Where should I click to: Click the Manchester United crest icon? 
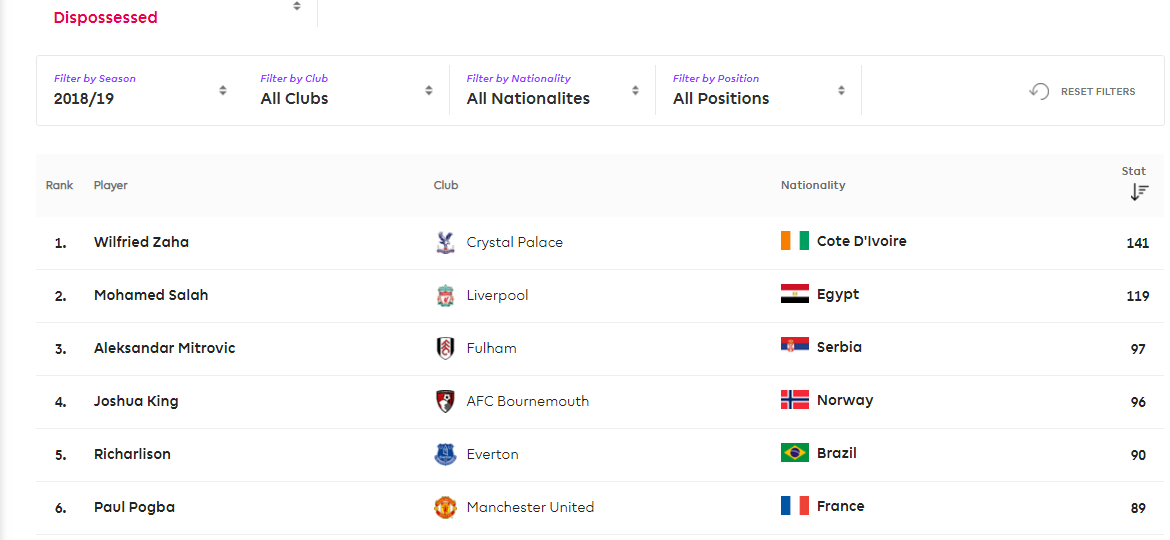(445, 507)
